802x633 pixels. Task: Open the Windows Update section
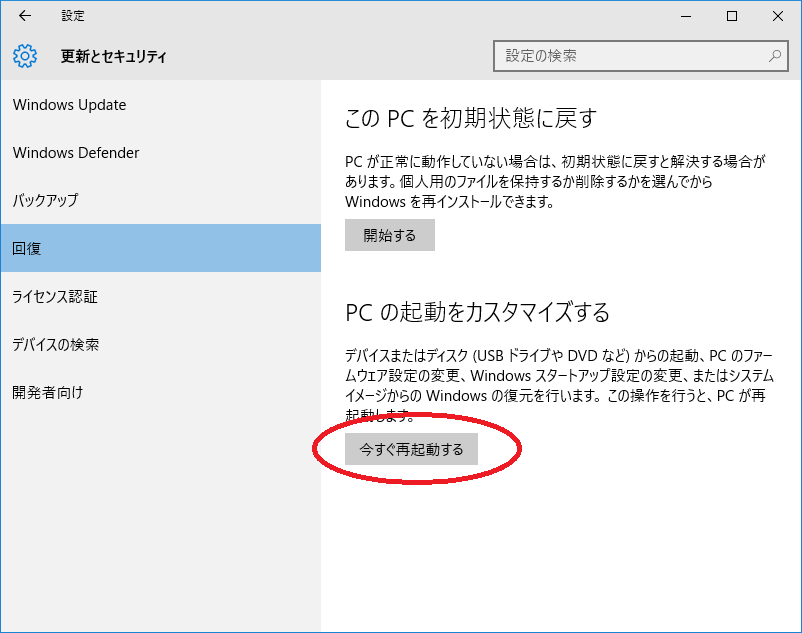tap(161, 105)
